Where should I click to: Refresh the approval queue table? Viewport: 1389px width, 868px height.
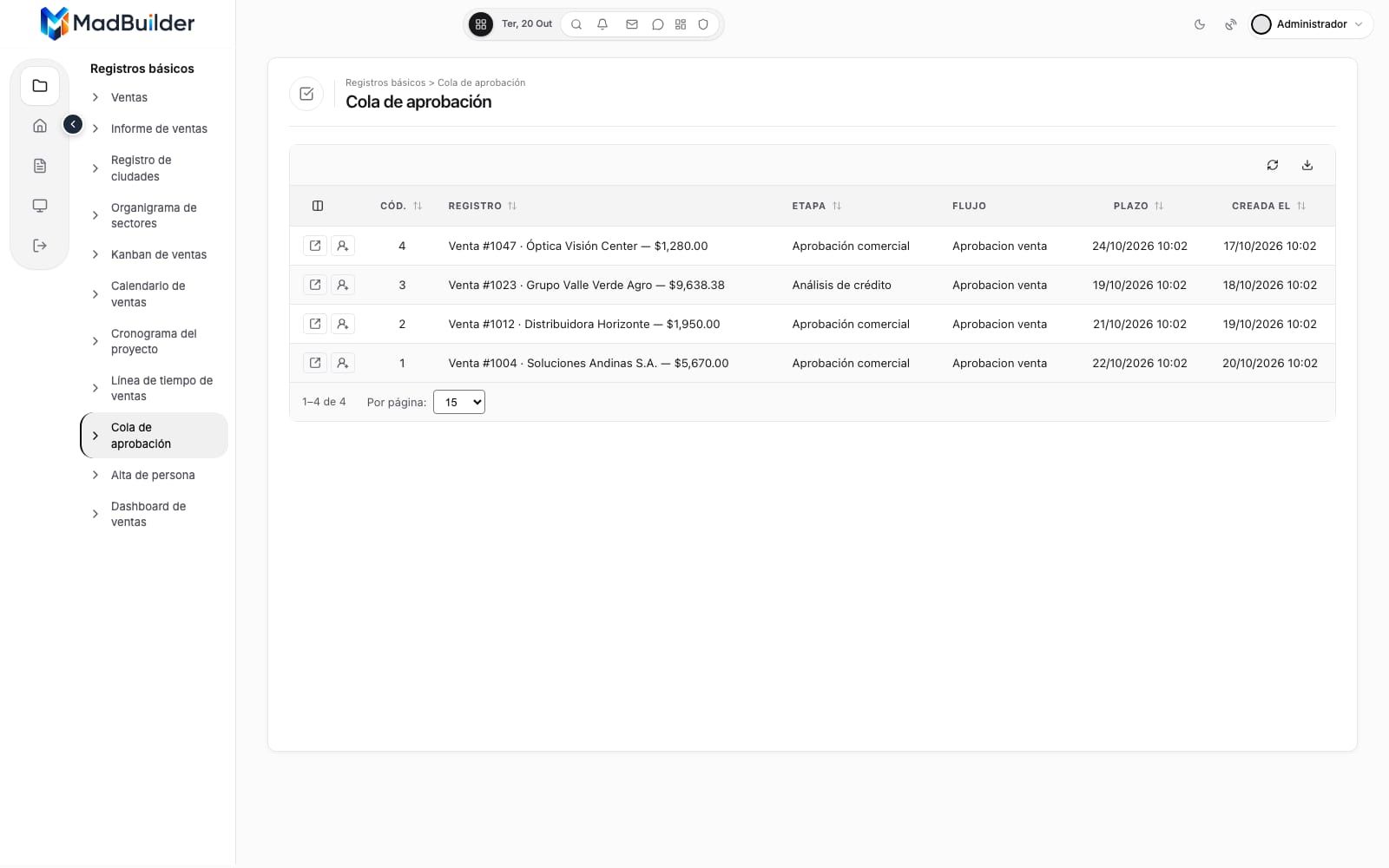[x=1273, y=165]
